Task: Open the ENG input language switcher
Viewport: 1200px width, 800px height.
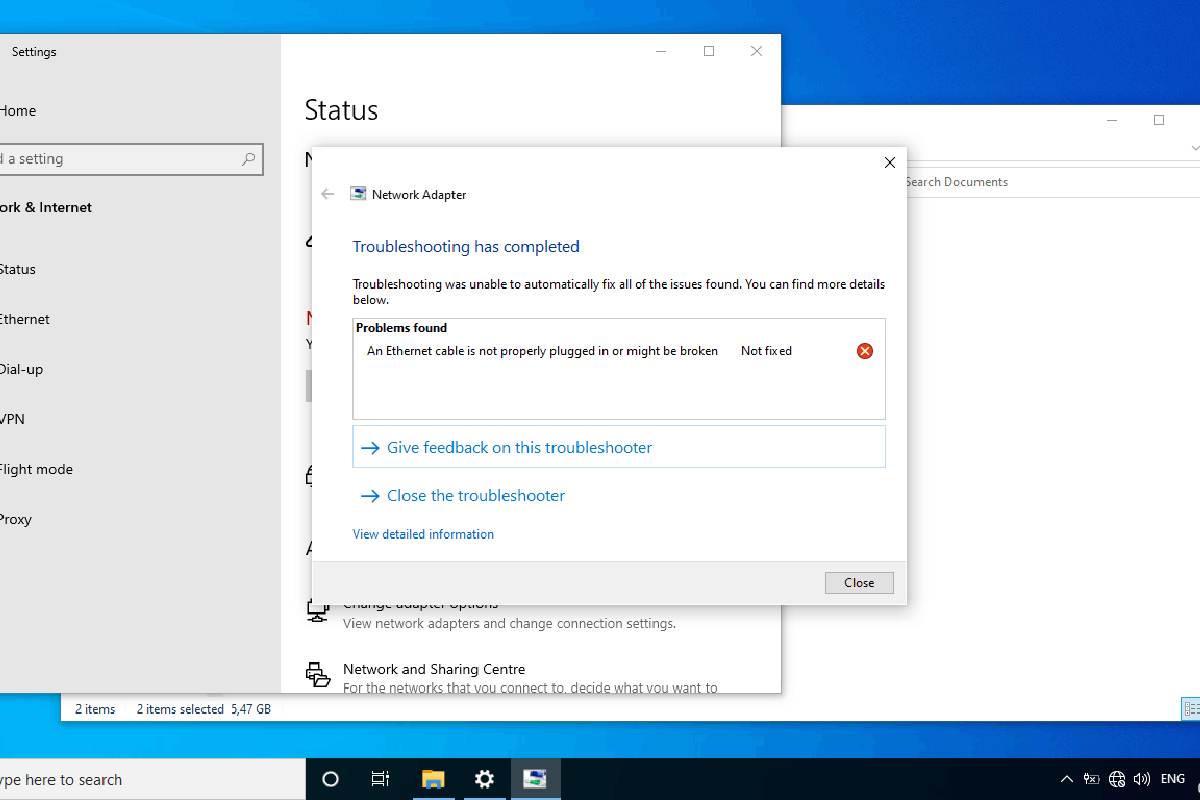Action: 1173,779
